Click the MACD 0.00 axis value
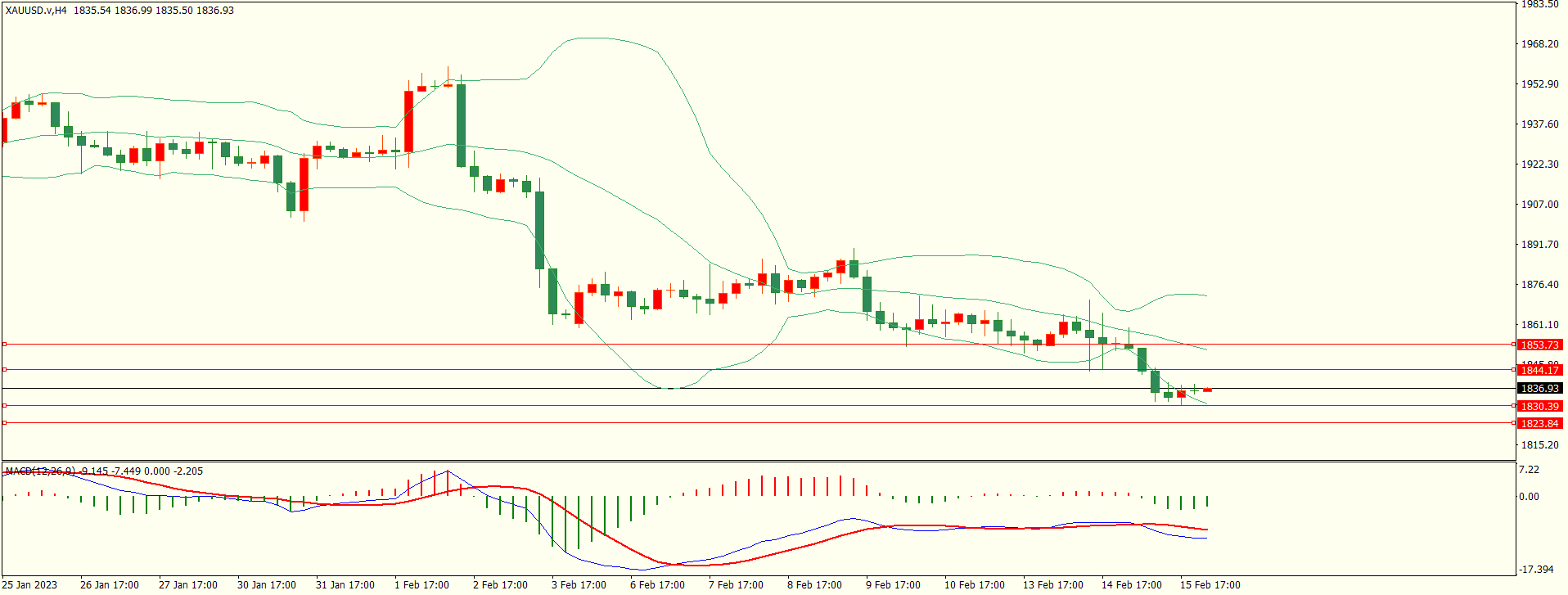 (x=1529, y=497)
